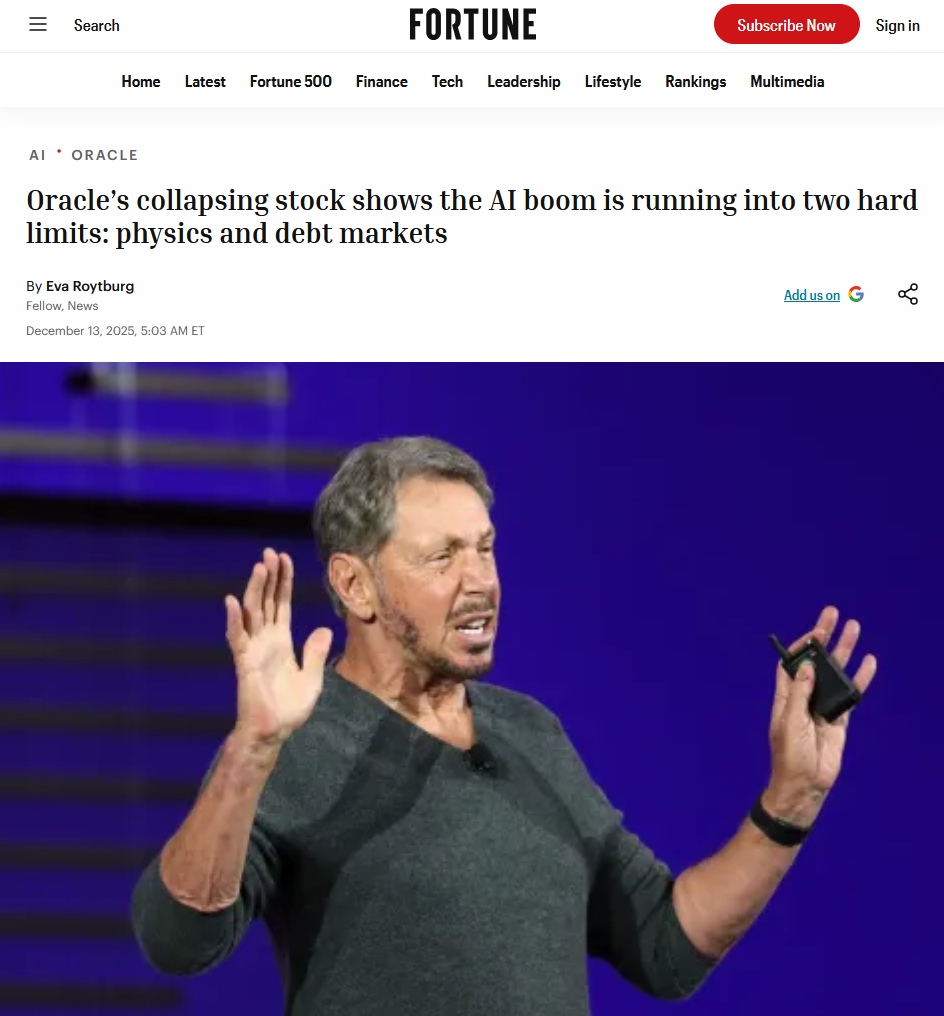This screenshot has width=944, height=1016.
Task: Switch to the Tech section
Action: click(447, 82)
